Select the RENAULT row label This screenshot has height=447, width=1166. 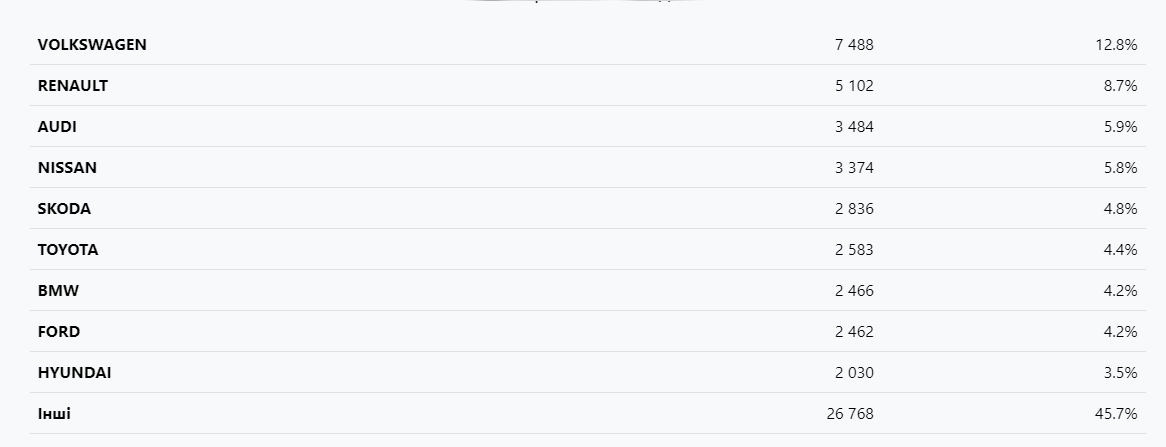tap(73, 86)
